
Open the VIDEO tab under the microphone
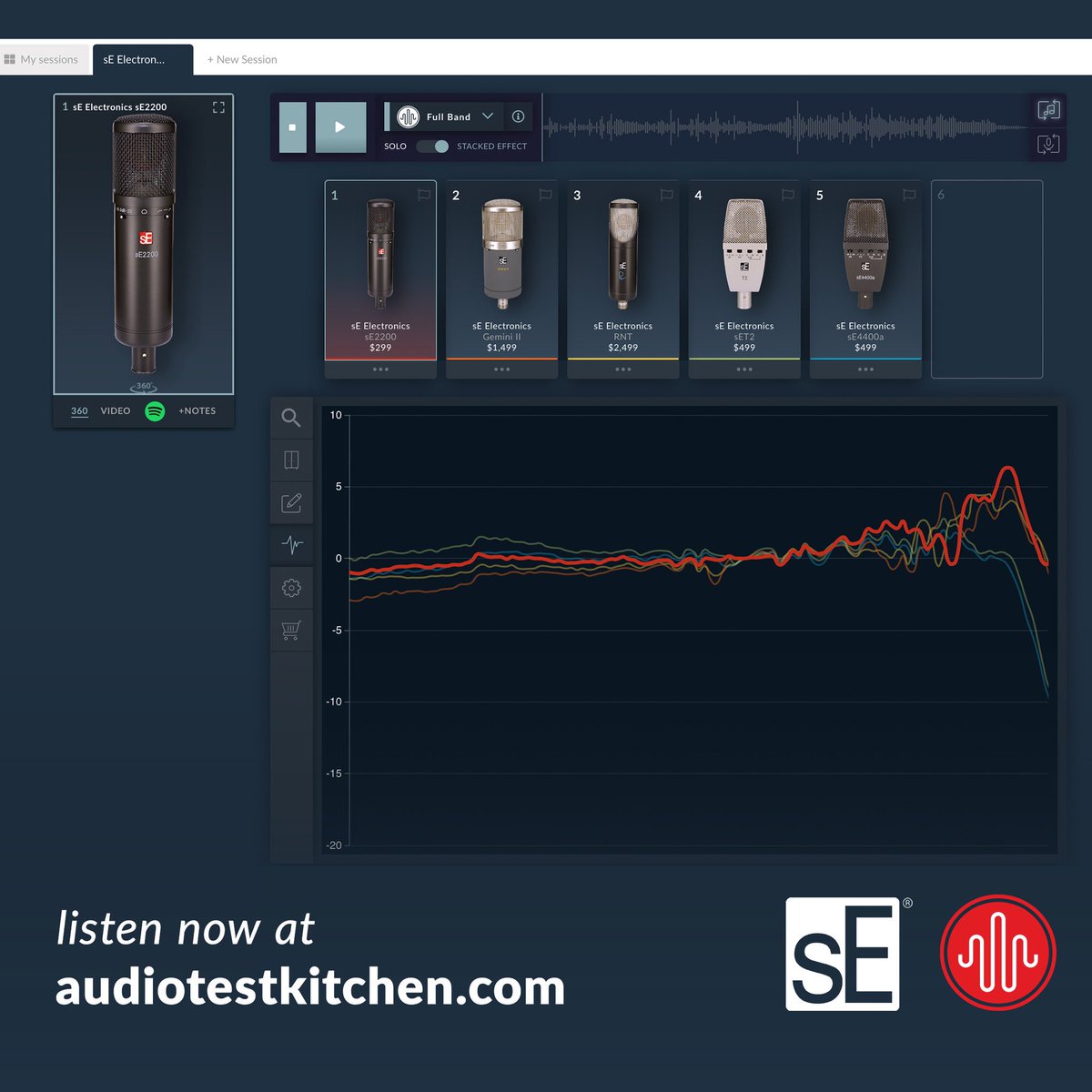(x=116, y=411)
